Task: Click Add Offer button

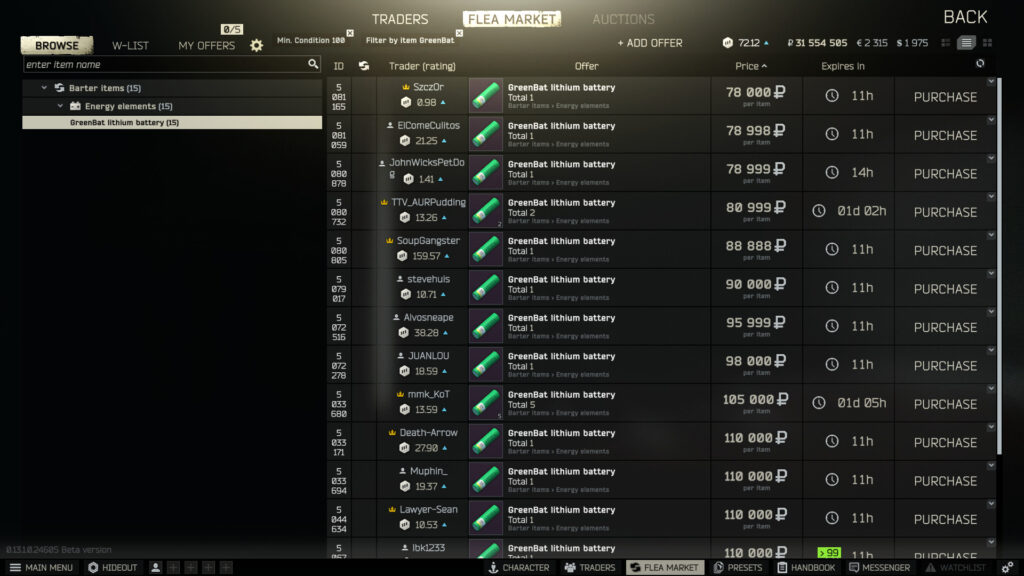Action: pyautogui.click(x=650, y=43)
